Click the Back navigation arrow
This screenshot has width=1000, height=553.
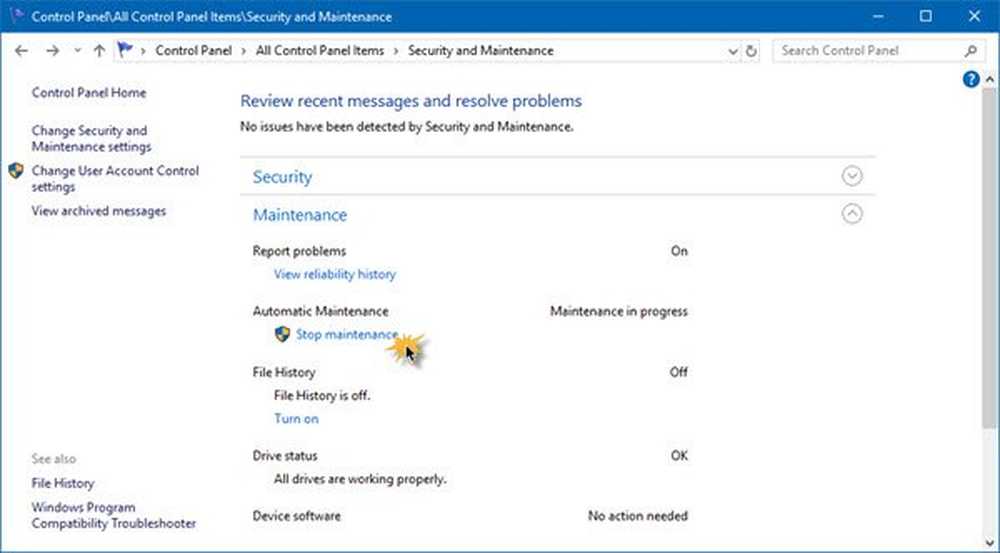click(22, 51)
